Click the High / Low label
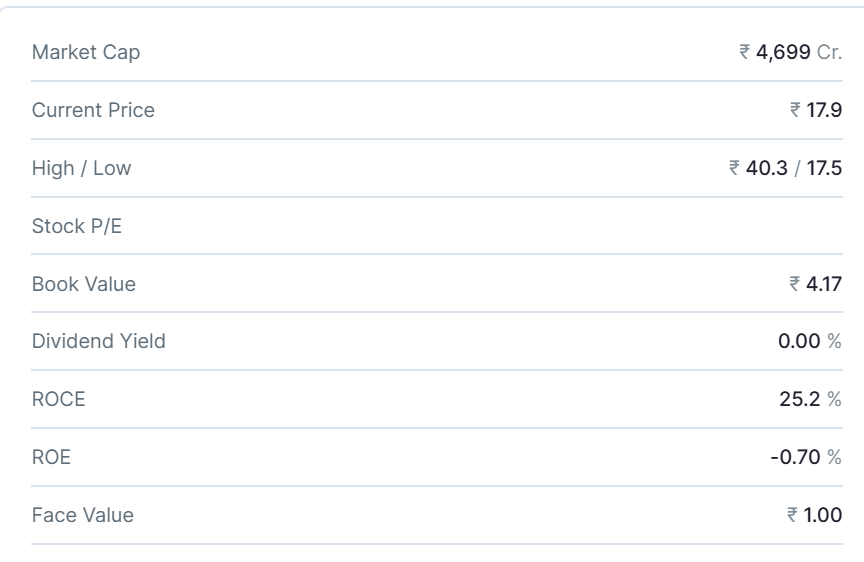Screen dimensions: 864x562 pos(81,168)
